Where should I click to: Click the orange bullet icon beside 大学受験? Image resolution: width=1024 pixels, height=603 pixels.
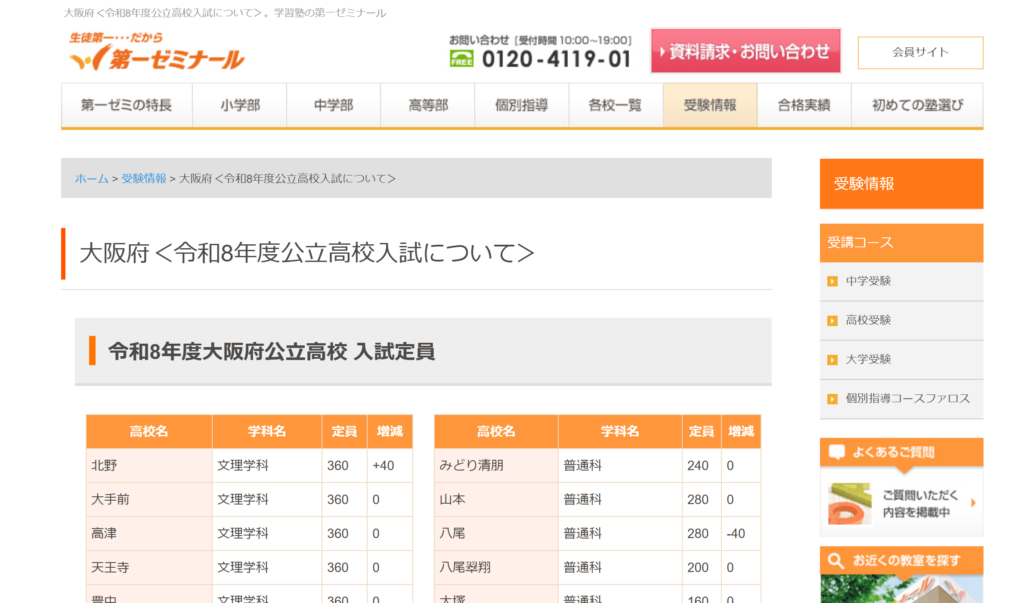coord(832,360)
